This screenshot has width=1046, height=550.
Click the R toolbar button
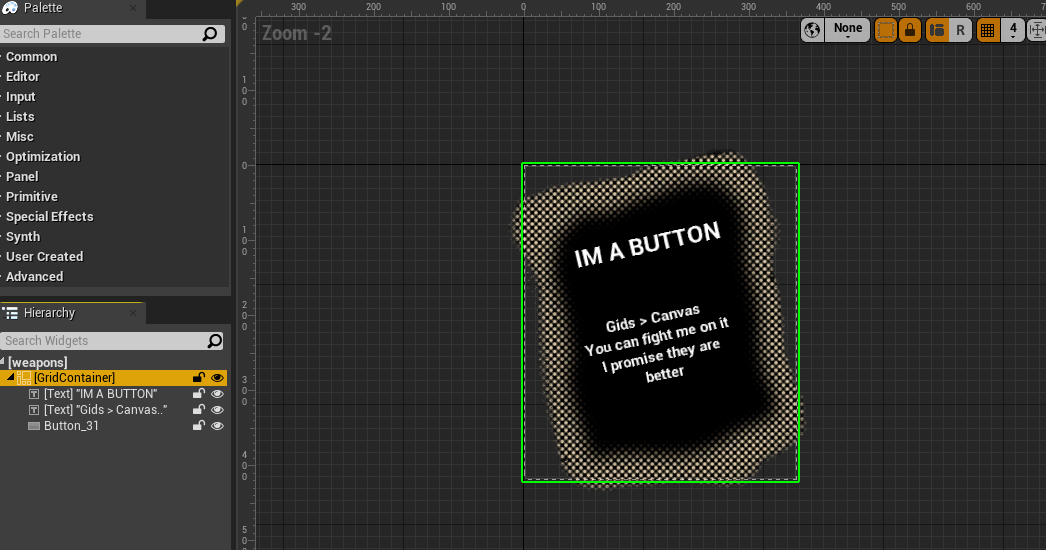pyautogui.click(x=960, y=30)
